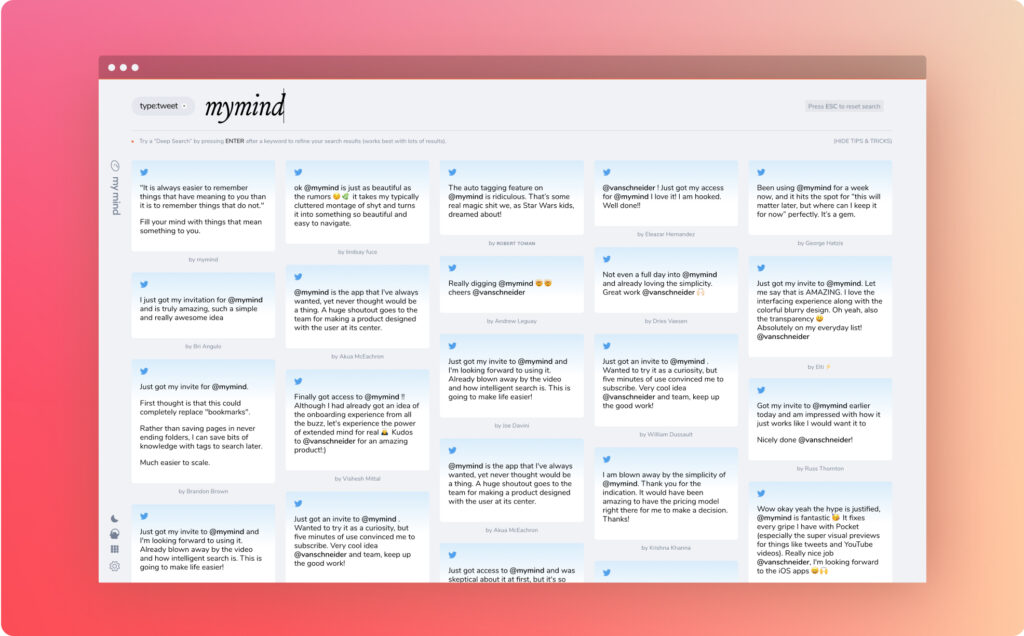1024x636 pixels.
Task: Open settings via the gear icon
Action: tap(115, 566)
